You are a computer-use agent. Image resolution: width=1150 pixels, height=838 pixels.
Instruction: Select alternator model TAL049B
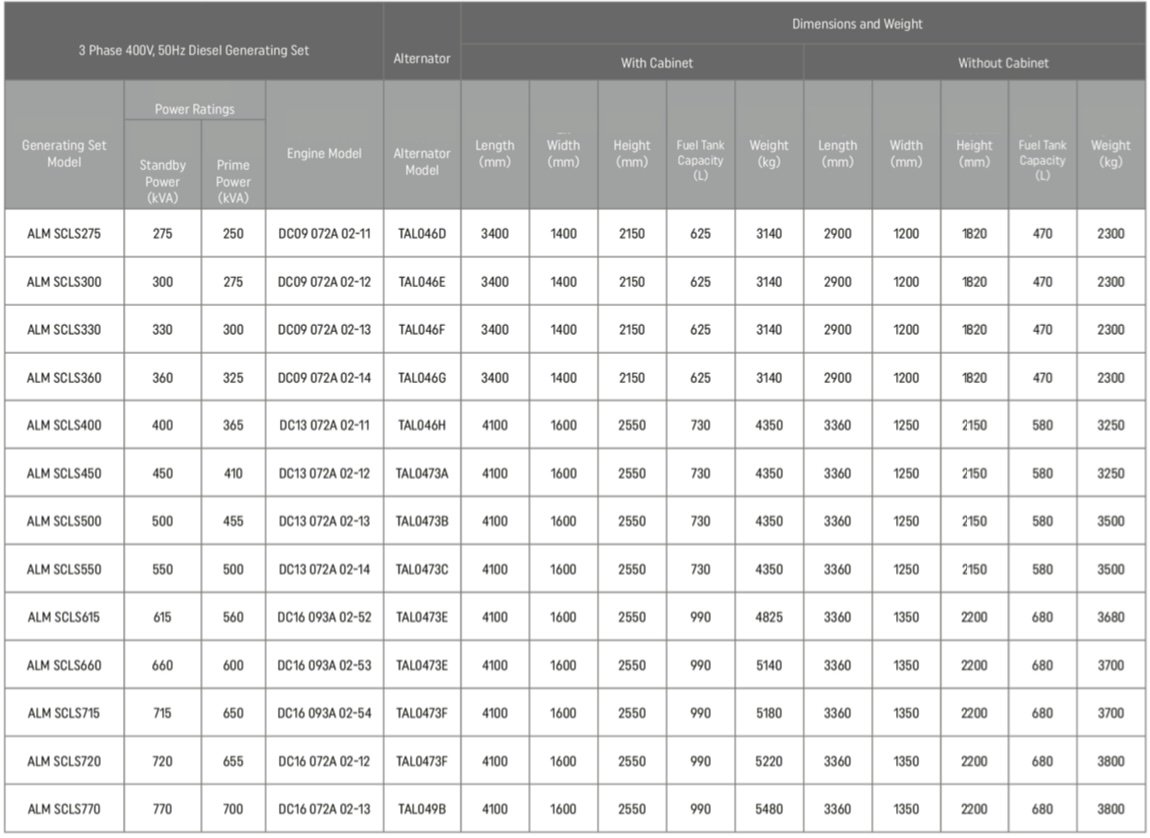[422, 809]
